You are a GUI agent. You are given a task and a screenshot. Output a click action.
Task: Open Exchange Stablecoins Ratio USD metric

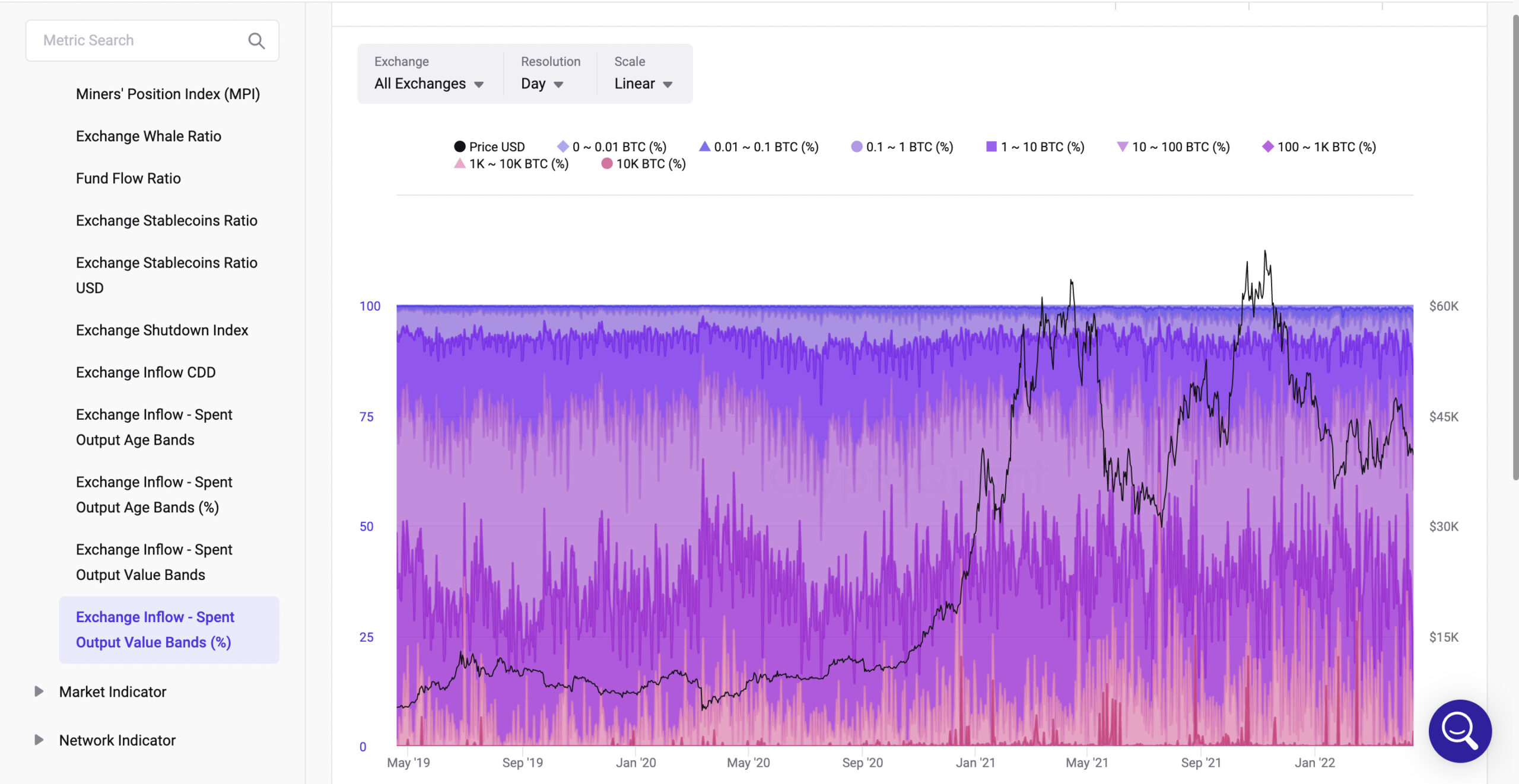(x=167, y=275)
